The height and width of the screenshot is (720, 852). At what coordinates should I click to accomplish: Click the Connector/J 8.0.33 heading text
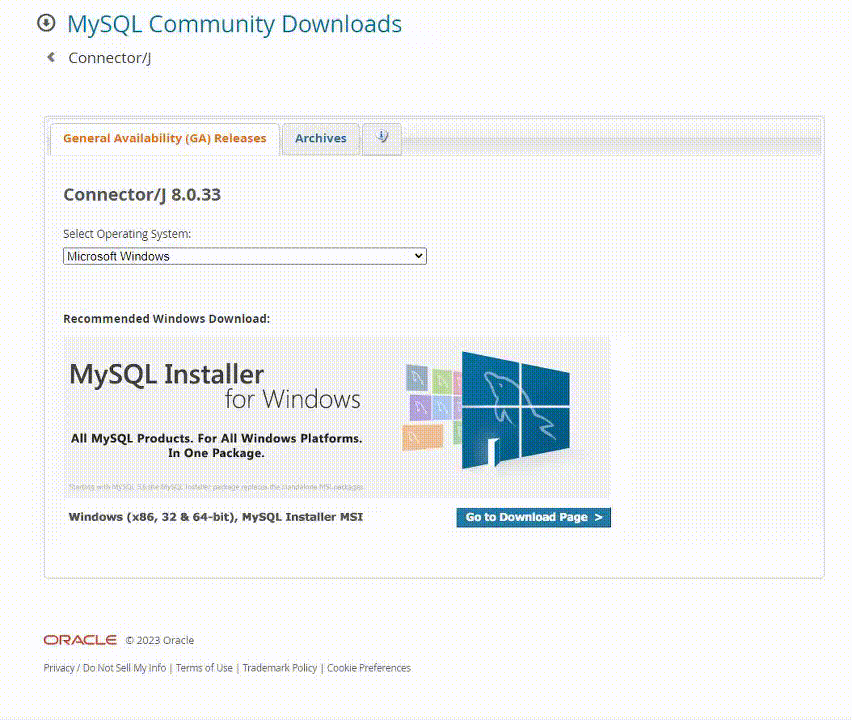142,195
